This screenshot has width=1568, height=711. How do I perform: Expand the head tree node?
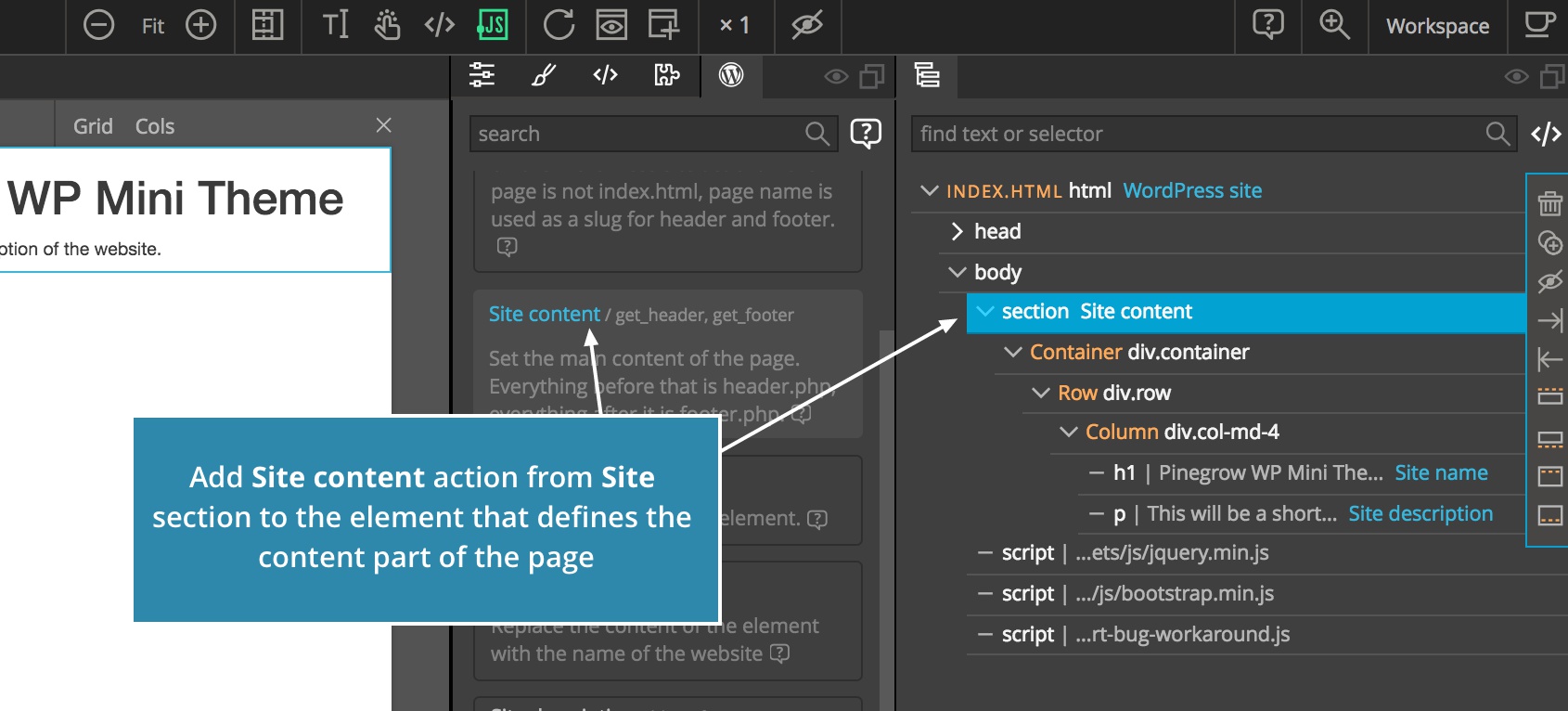(x=958, y=231)
